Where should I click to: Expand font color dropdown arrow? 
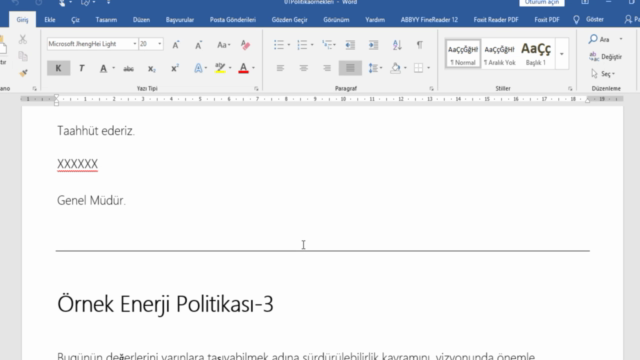253,68
